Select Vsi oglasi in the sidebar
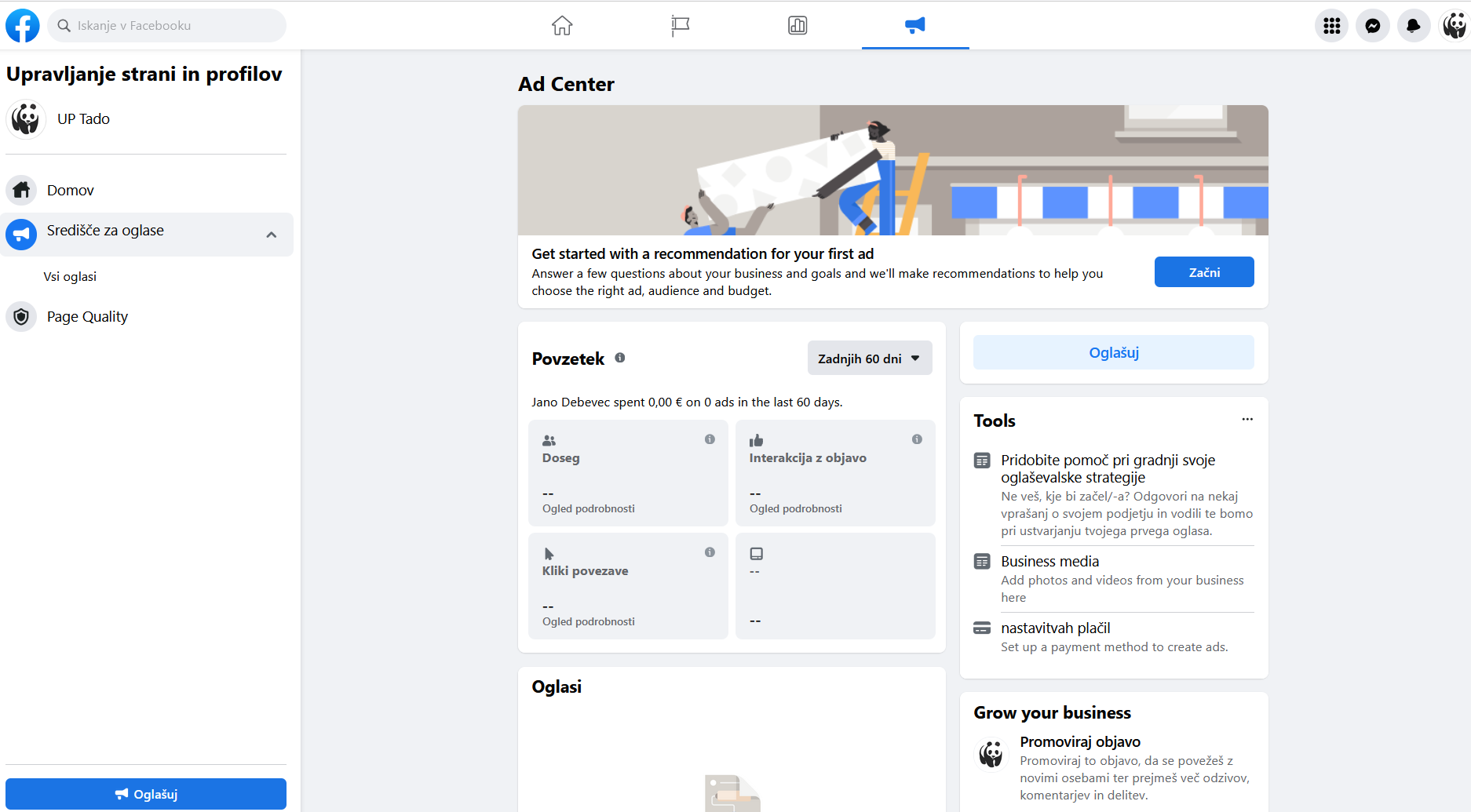The height and width of the screenshot is (812, 1471). pyautogui.click(x=70, y=276)
